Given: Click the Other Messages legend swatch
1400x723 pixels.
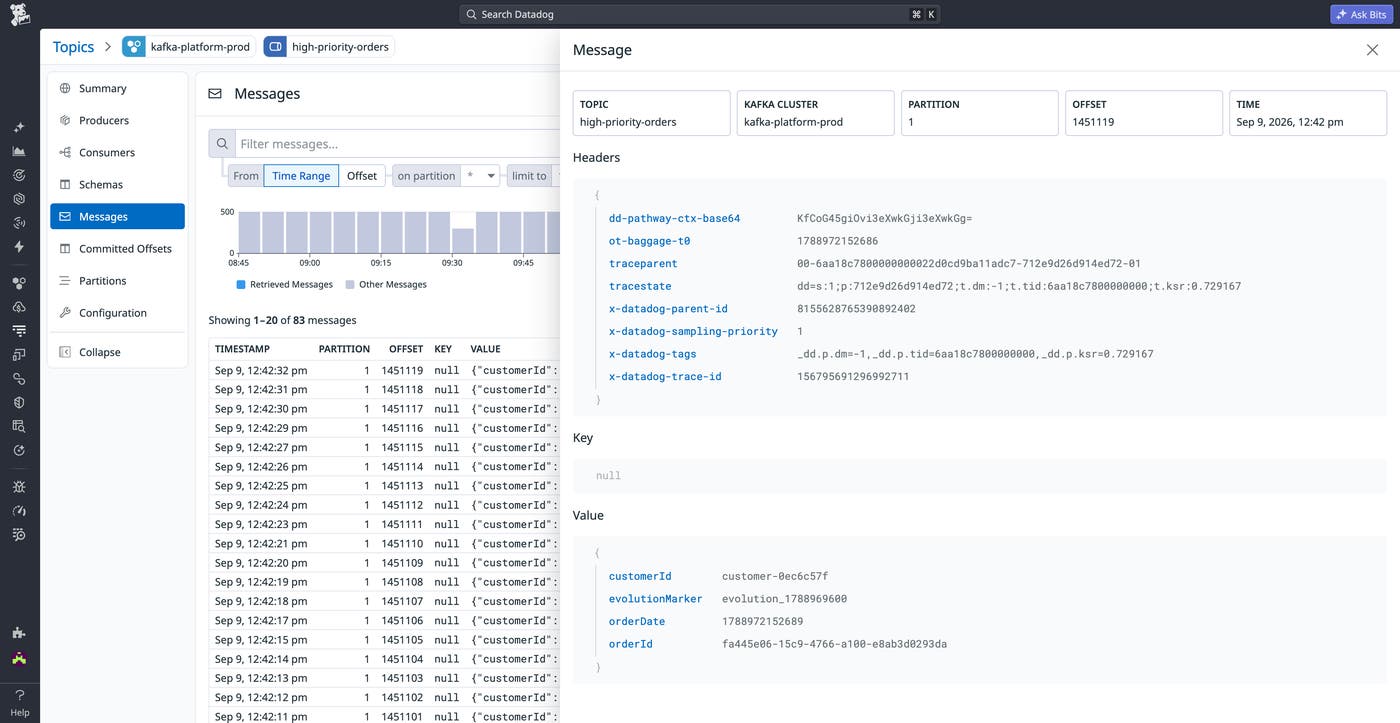Looking at the screenshot, I should point(349,285).
